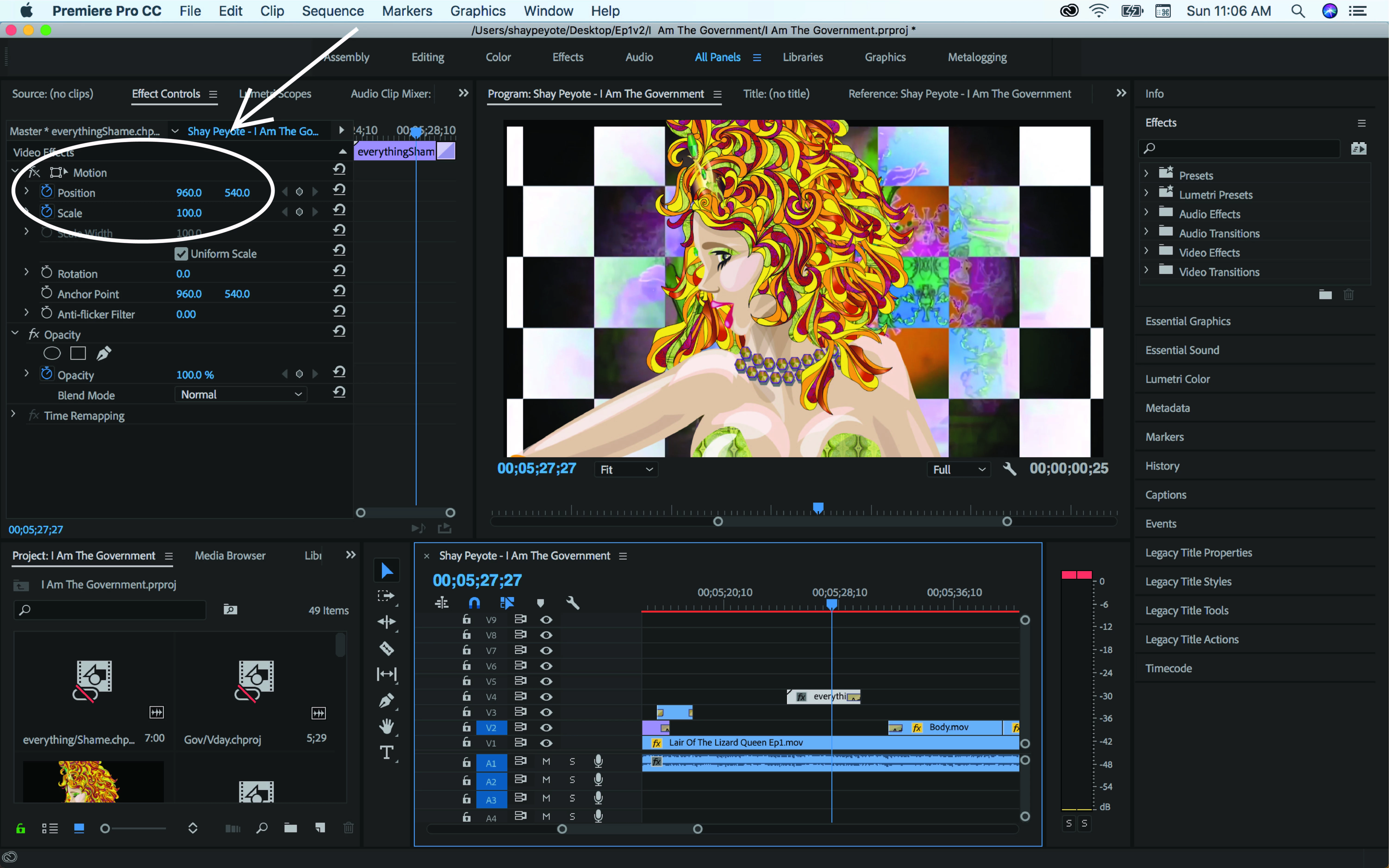Select the Pen tool in tools panel
This screenshot has width=1389, height=868.
(387, 700)
